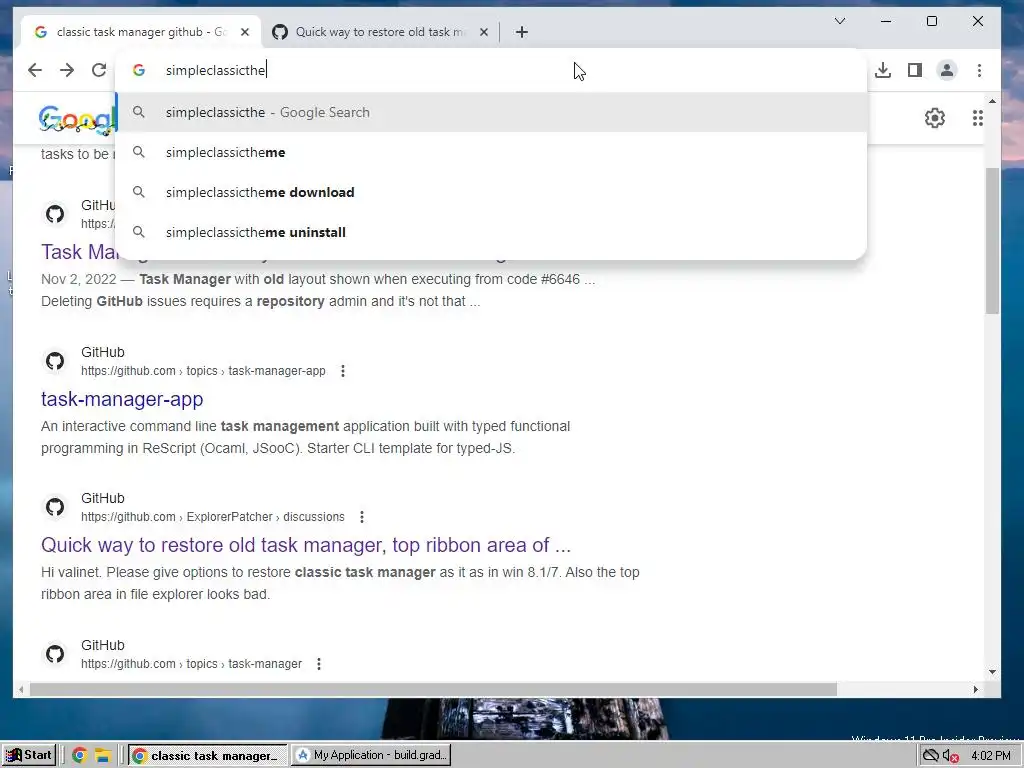Click the muted volume tray icon
The image size is (1024, 768).
950,756
